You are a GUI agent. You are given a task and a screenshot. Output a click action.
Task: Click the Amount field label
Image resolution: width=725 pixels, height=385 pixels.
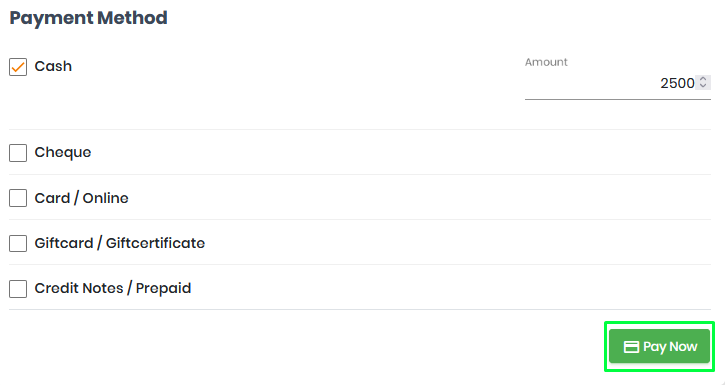pyautogui.click(x=546, y=62)
